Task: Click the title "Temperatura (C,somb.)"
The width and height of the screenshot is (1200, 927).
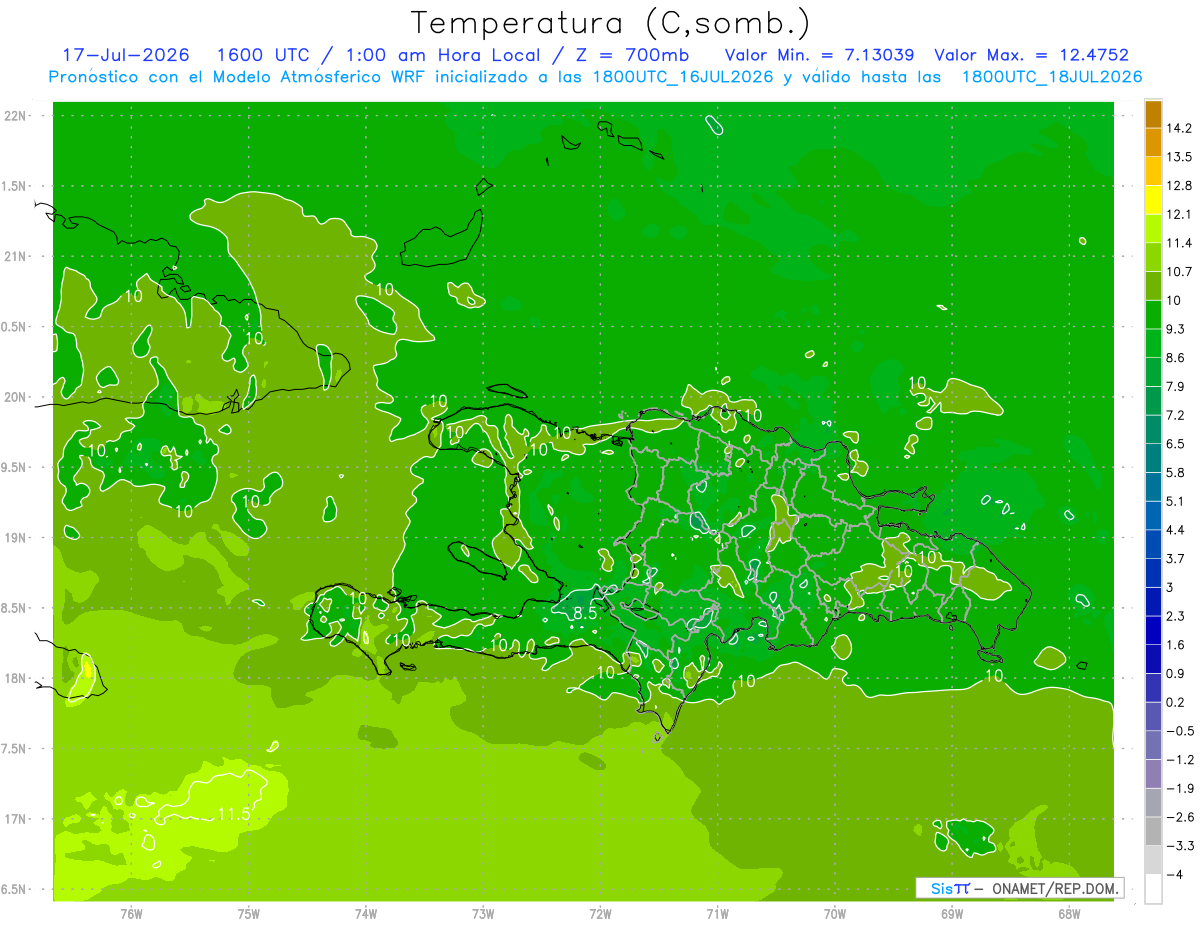Action: pyautogui.click(x=610, y=23)
